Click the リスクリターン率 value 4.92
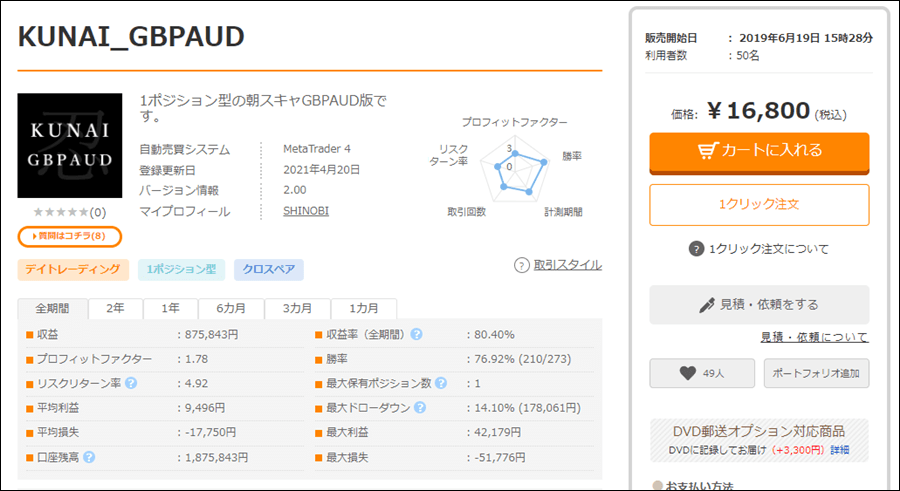The height and width of the screenshot is (491, 900). (x=196, y=383)
